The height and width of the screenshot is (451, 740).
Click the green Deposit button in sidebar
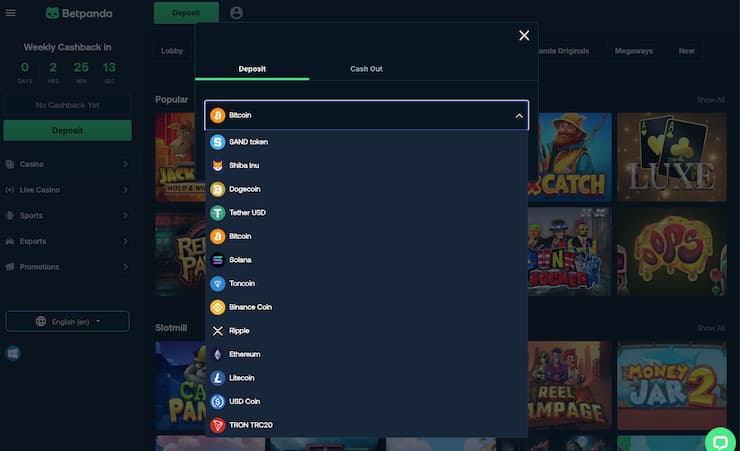tap(67, 130)
